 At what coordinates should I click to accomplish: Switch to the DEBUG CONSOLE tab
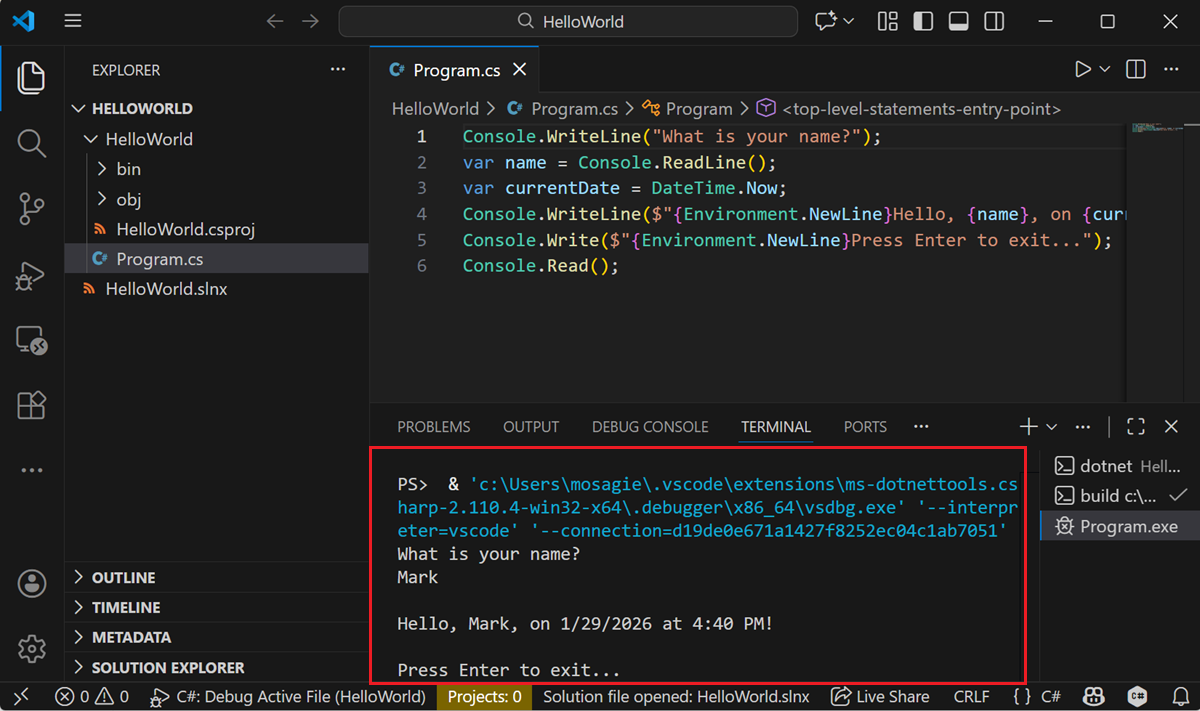pos(649,426)
